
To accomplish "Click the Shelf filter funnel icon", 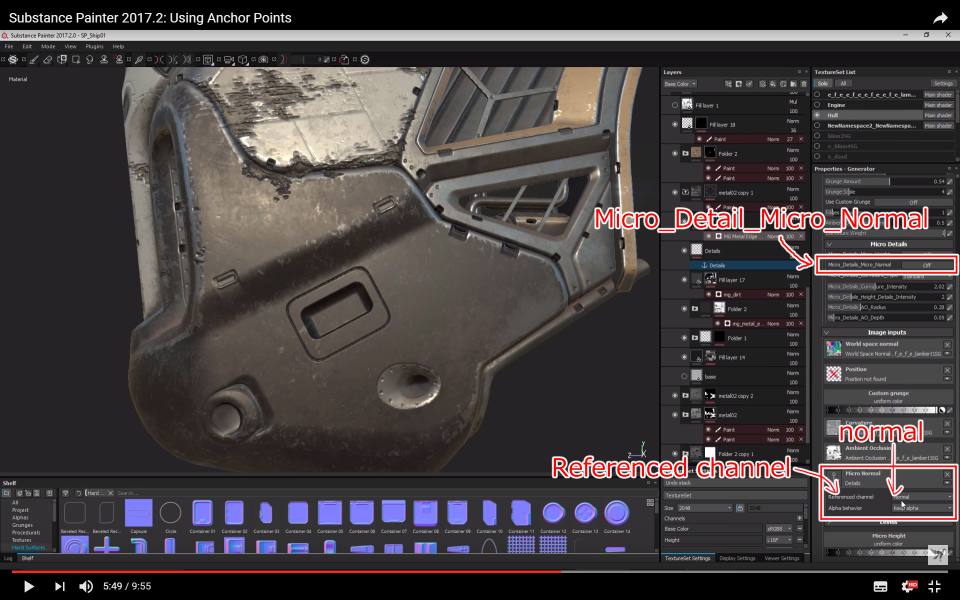I will (x=66, y=493).
